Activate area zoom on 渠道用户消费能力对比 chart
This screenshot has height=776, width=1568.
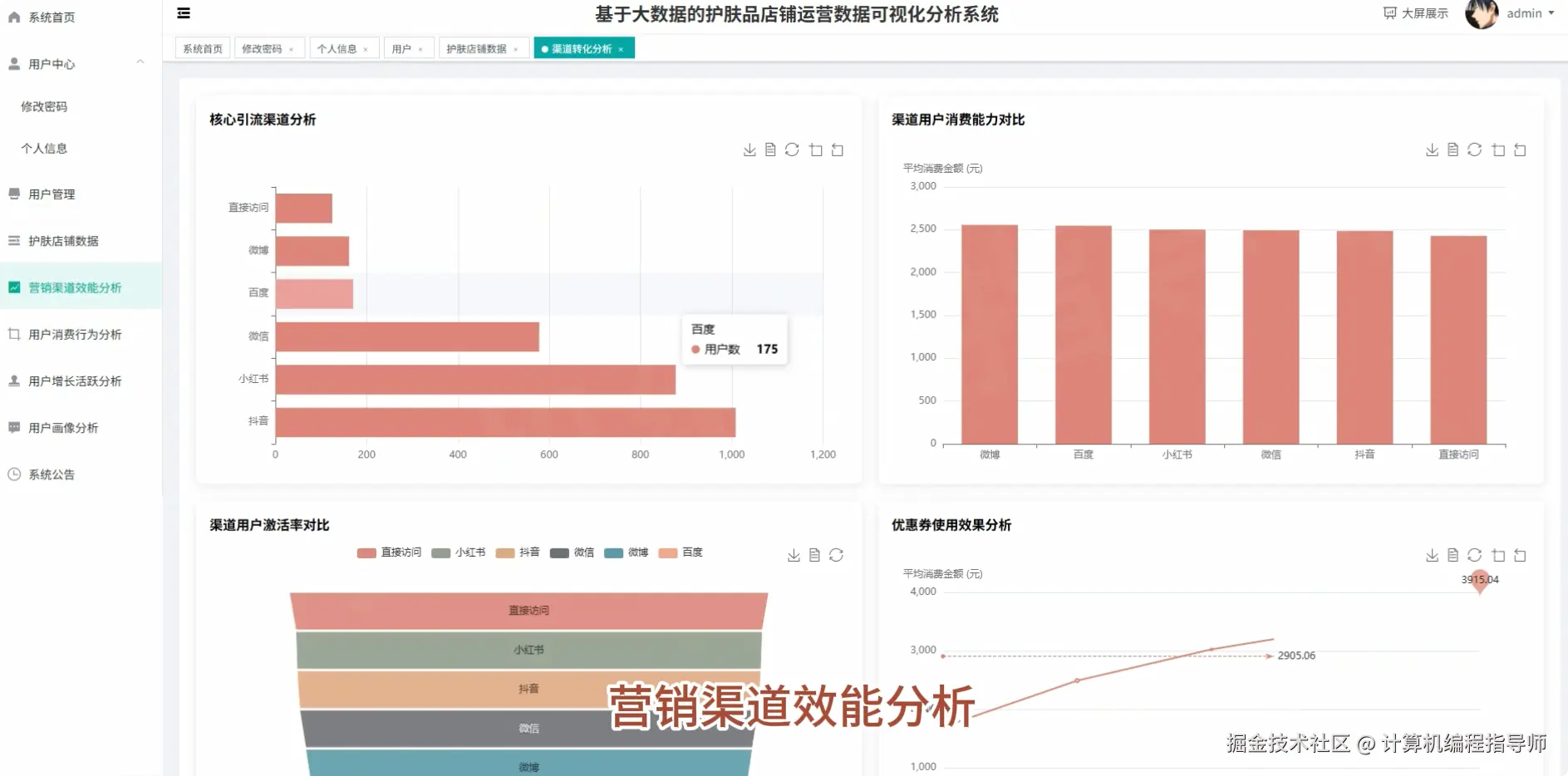point(1498,150)
